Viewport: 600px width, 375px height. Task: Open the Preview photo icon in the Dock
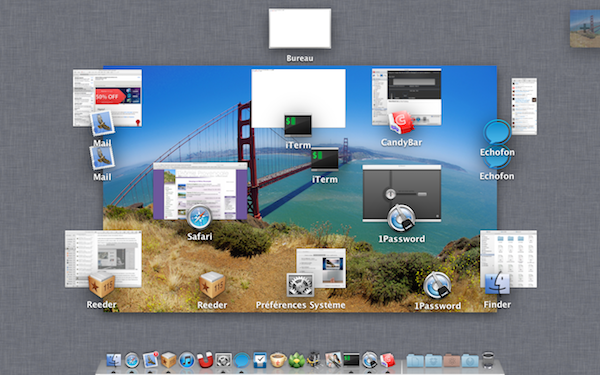(333, 360)
